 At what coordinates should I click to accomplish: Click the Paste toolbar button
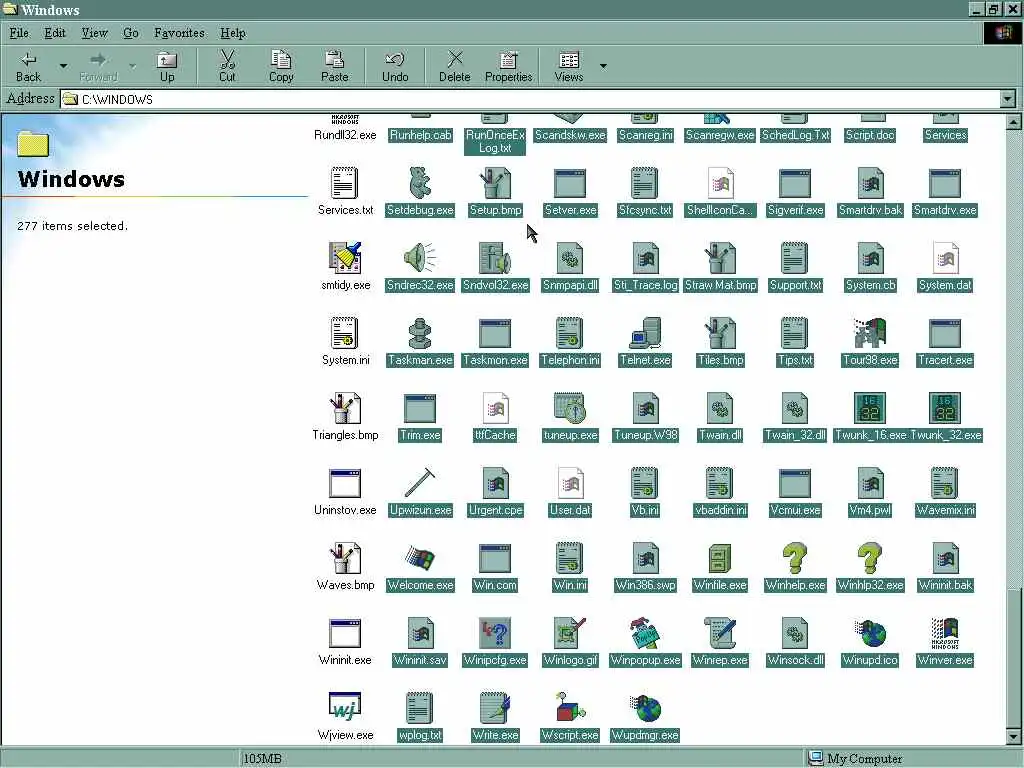(334, 66)
